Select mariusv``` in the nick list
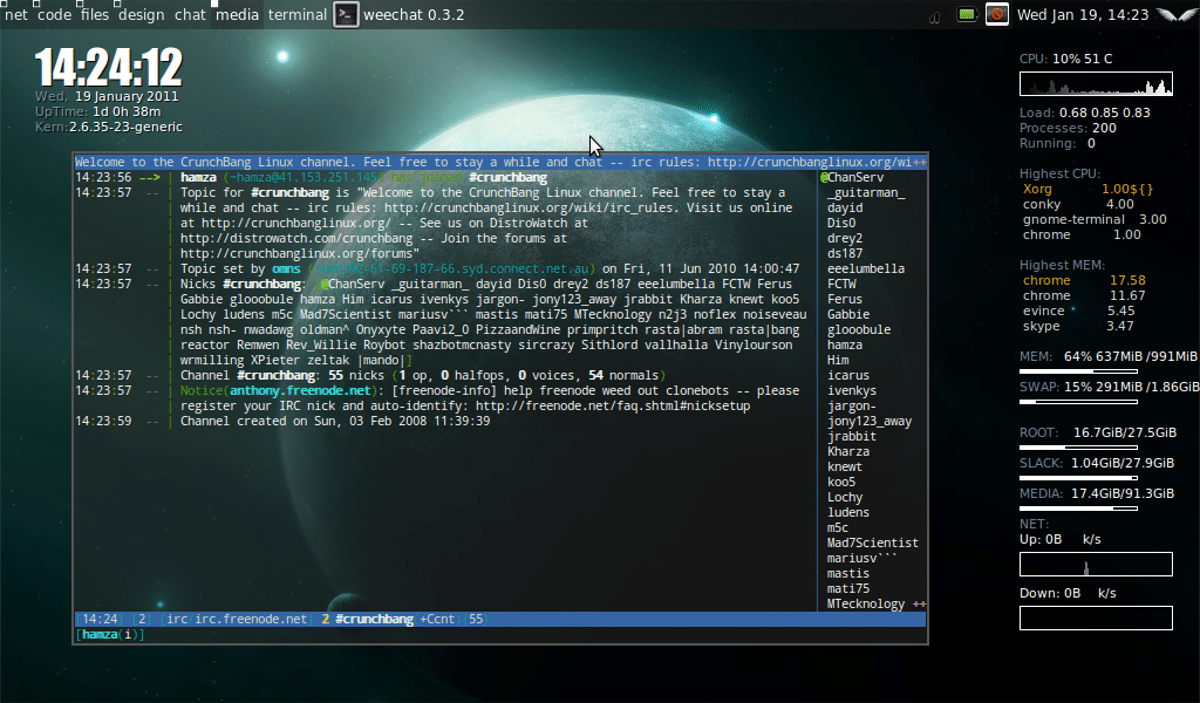 (x=863, y=558)
